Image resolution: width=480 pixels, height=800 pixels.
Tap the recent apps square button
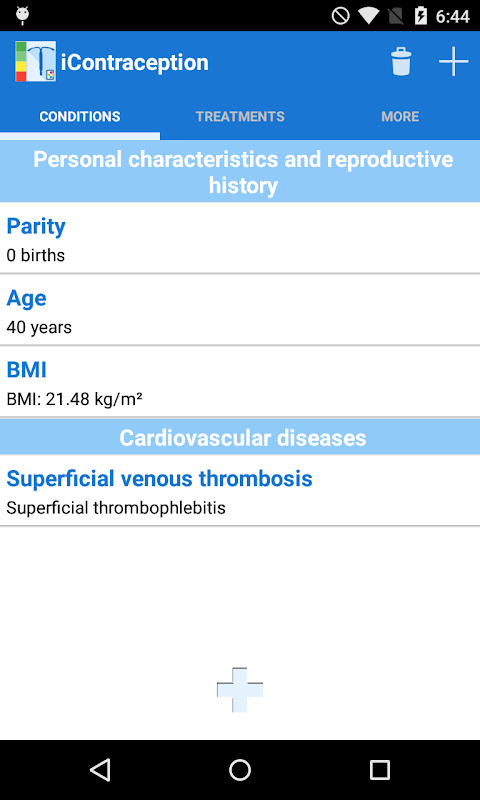click(380, 769)
